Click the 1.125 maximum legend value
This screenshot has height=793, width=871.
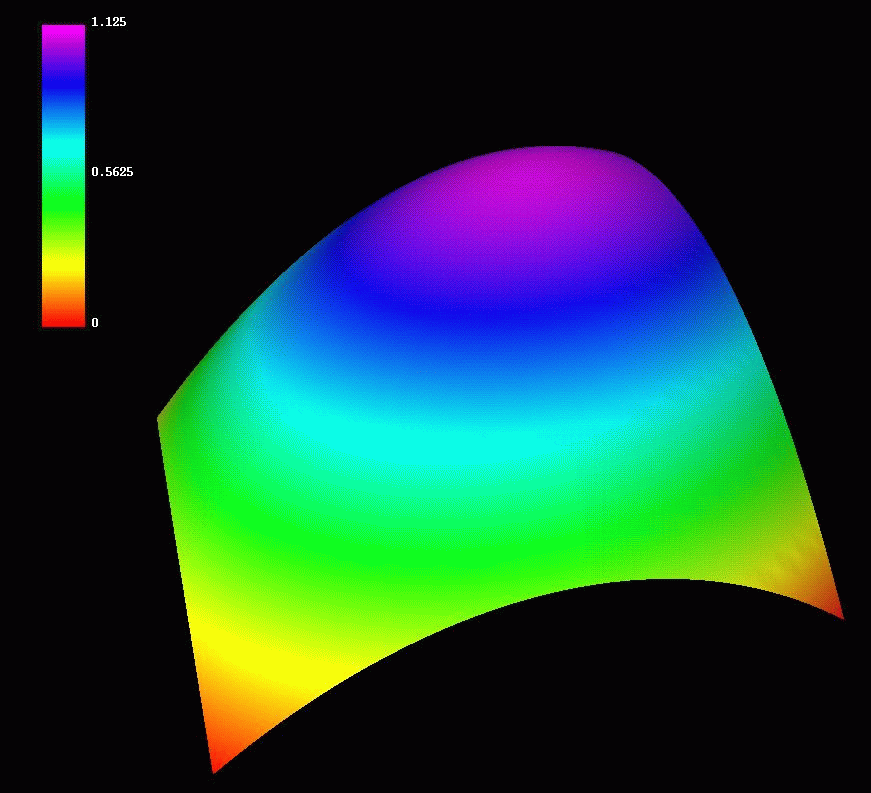click(x=109, y=22)
